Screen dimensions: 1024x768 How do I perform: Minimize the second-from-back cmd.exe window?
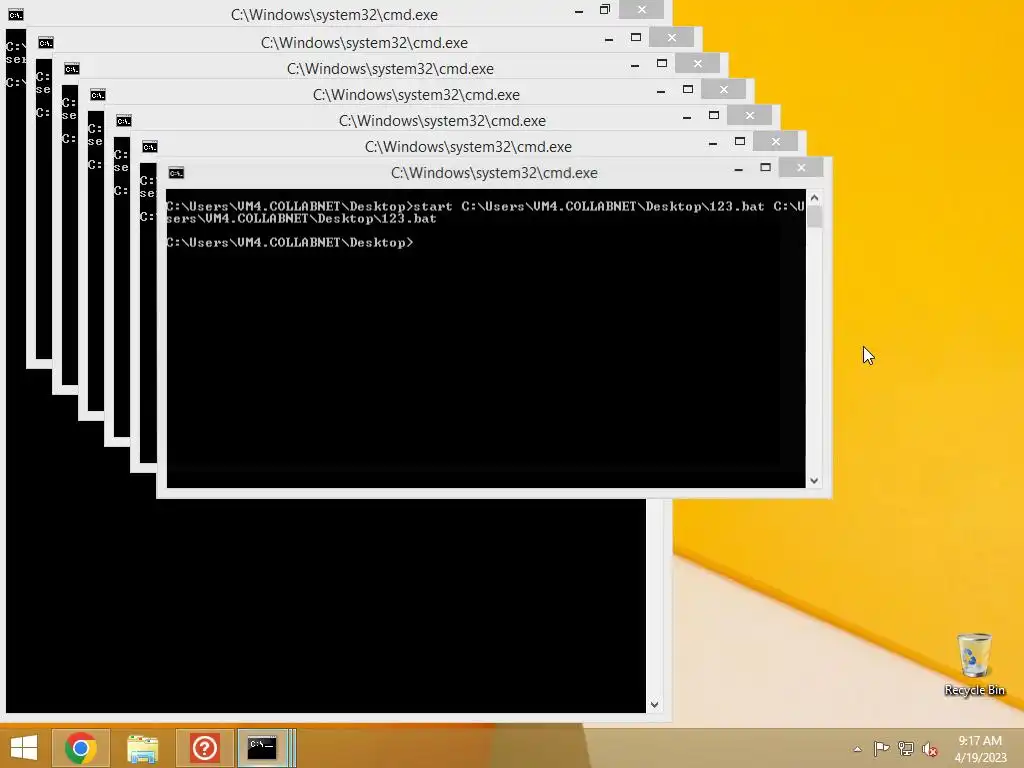[609, 39]
